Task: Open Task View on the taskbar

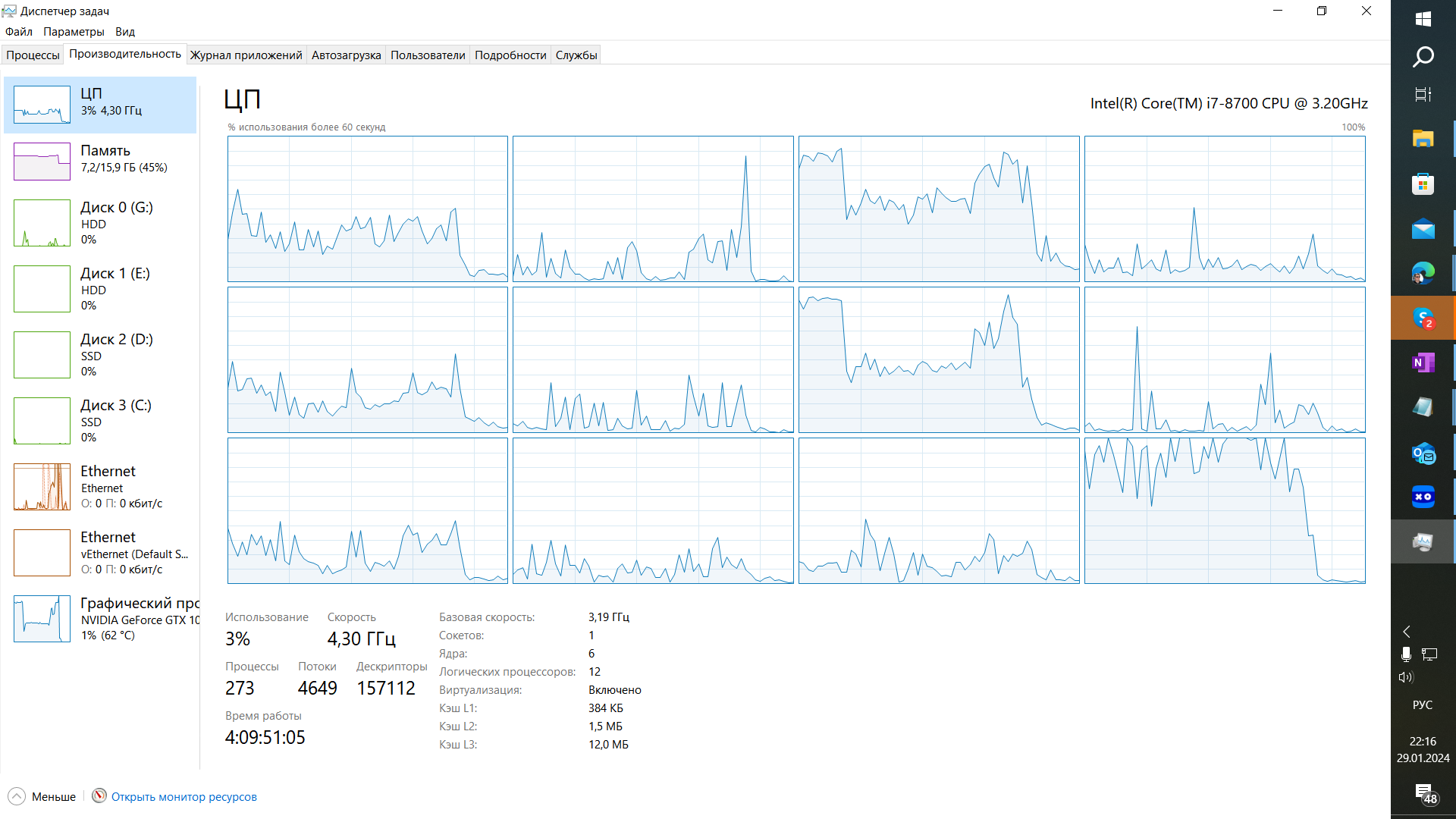Action: (1423, 94)
